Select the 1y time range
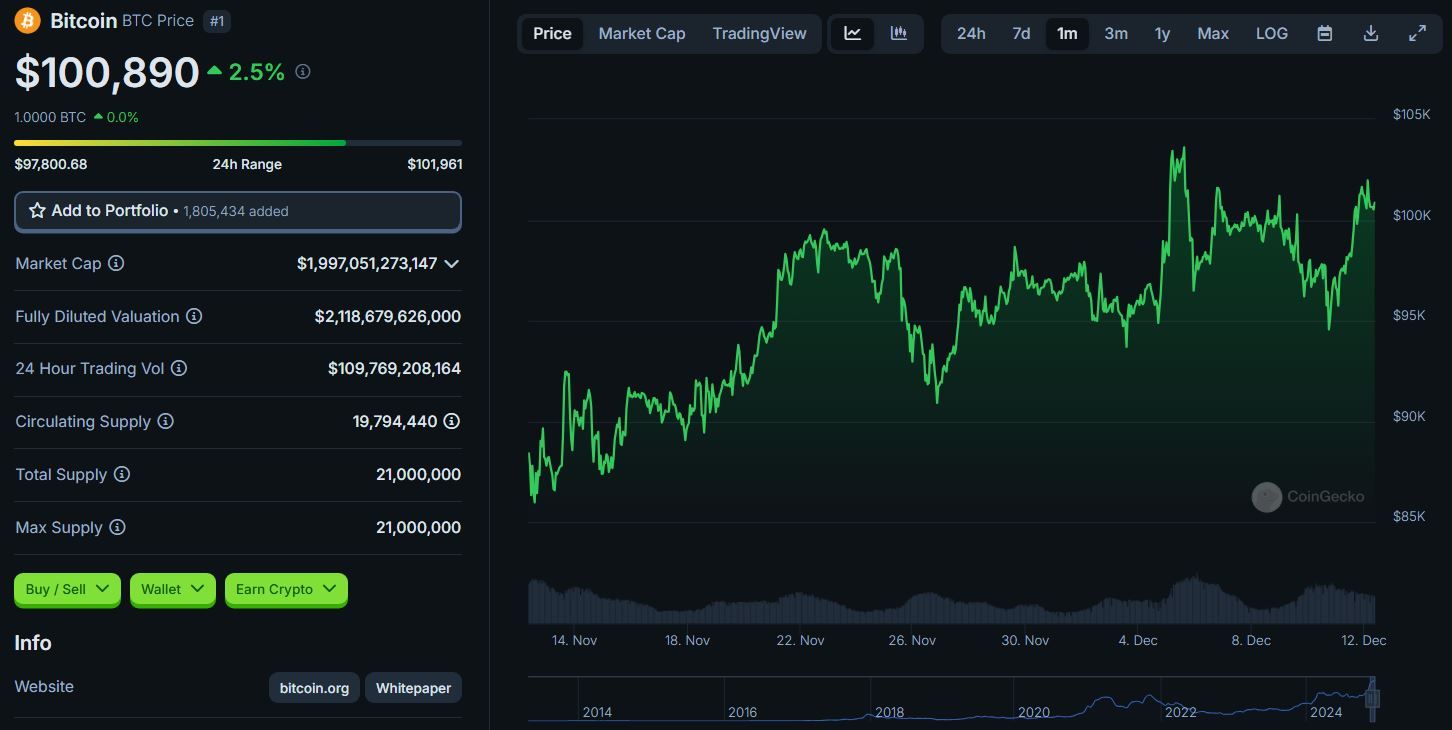Viewport: 1452px width, 730px height. 1162,33
